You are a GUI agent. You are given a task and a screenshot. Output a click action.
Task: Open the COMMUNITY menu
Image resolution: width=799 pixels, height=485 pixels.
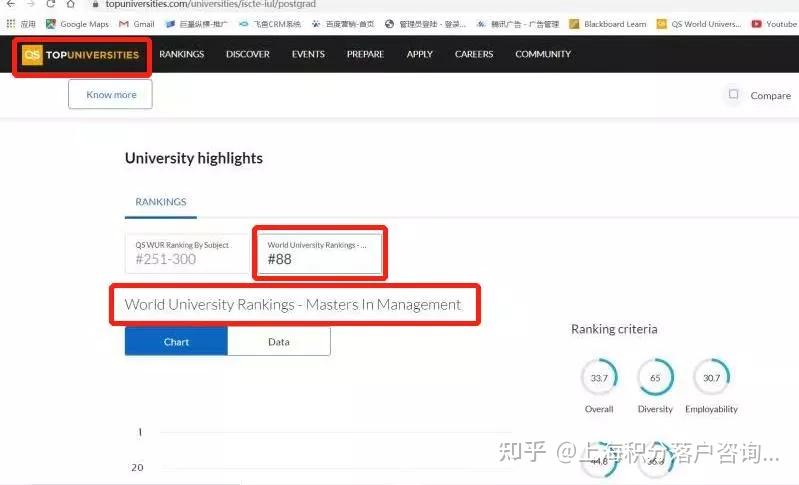coord(543,54)
